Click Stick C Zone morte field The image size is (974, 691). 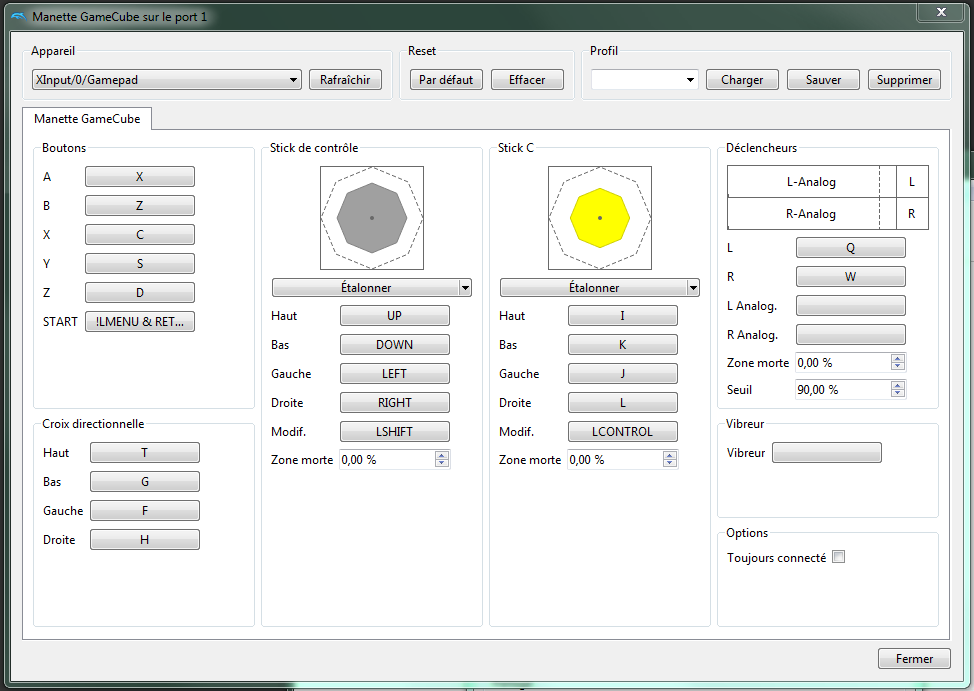(x=615, y=460)
